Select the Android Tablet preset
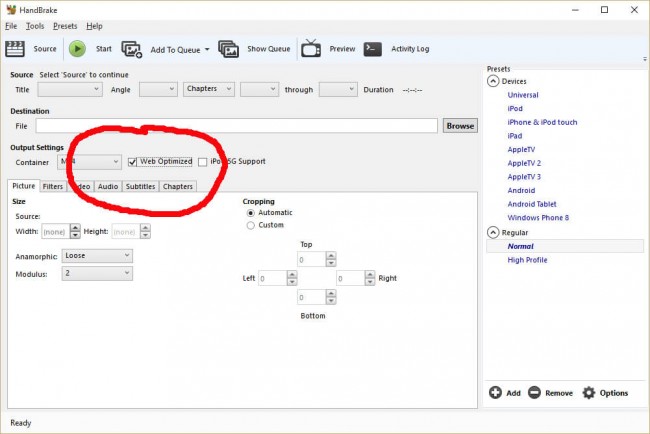Viewport: 650px width, 434px height. (532, 204)
